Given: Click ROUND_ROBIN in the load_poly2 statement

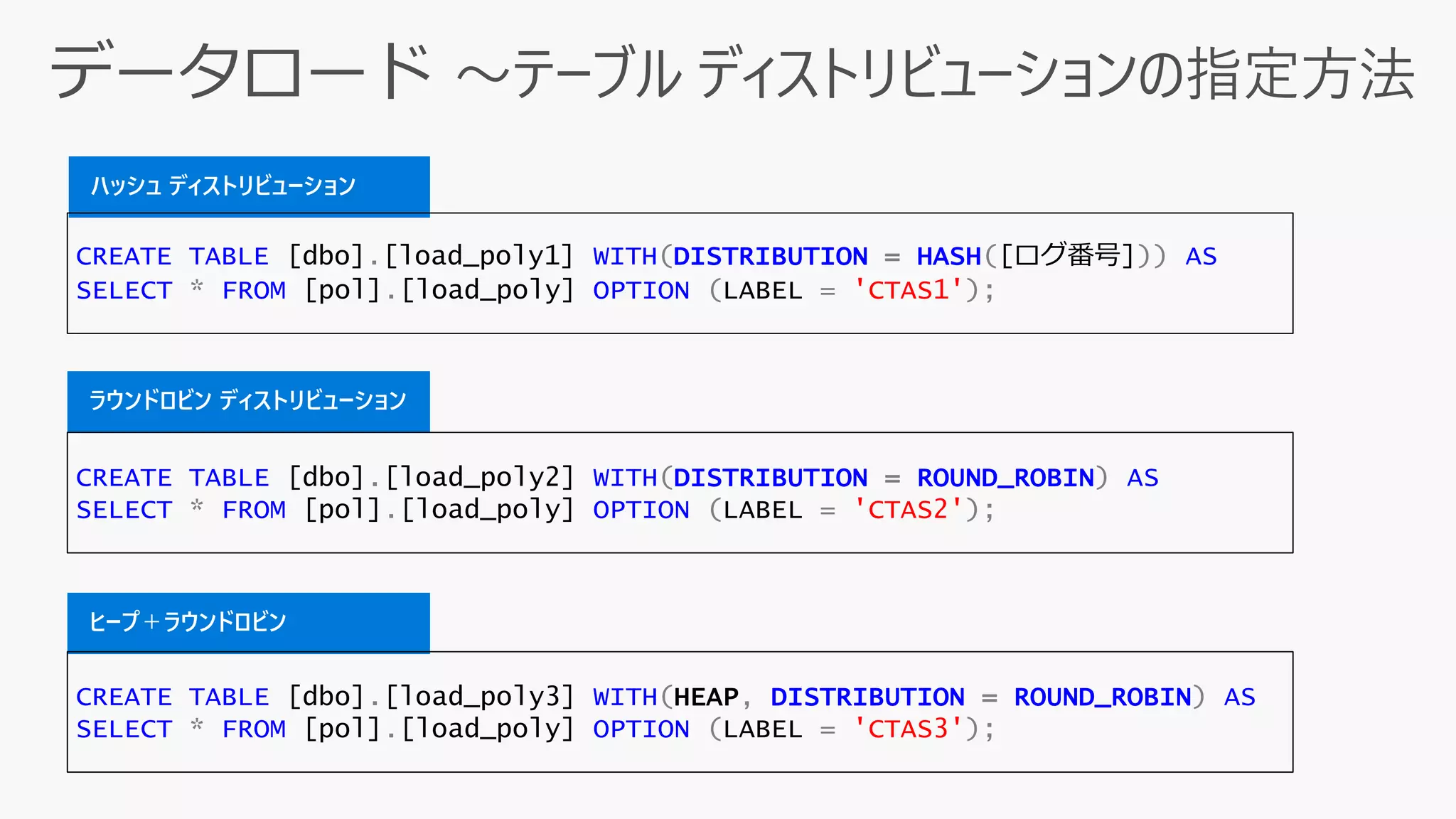Looking at the screenshot, I should click(1005, 478).
